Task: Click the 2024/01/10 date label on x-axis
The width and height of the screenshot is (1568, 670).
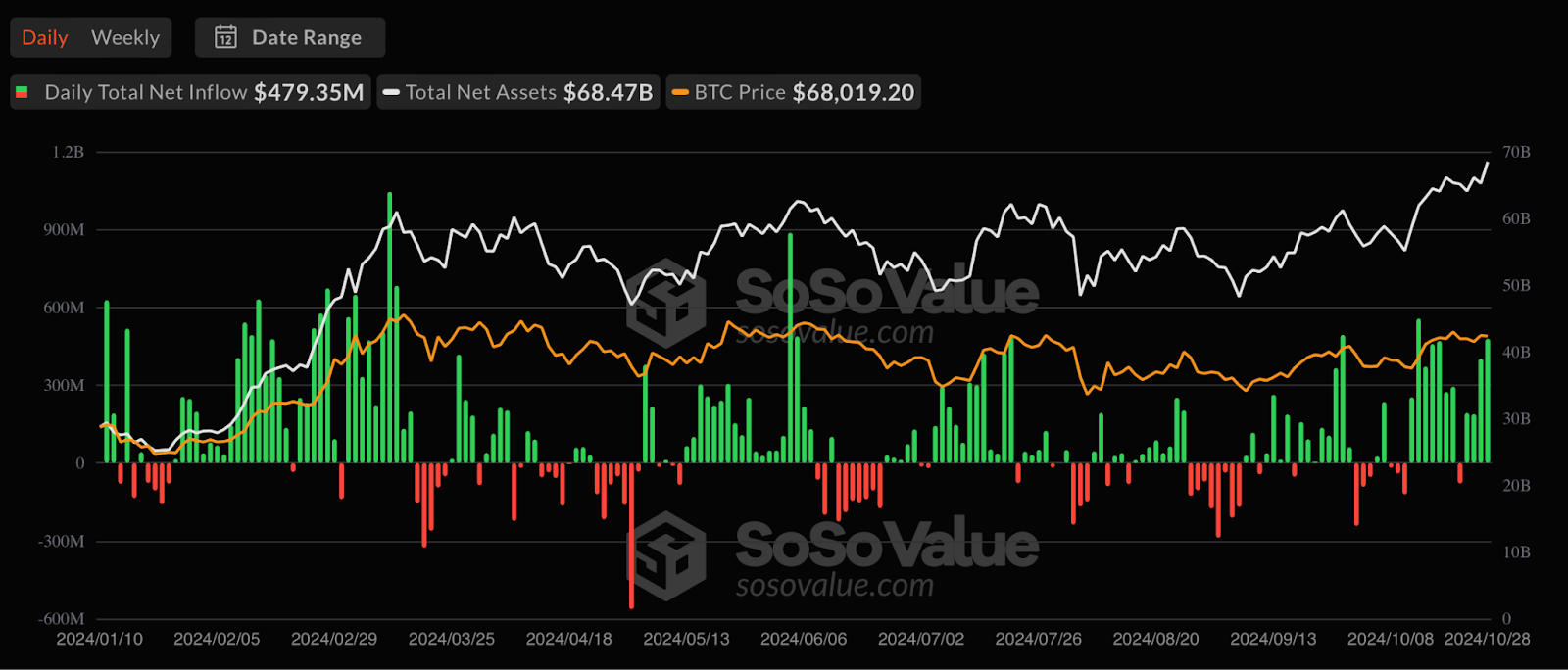Action: click(x=100, y=639)
